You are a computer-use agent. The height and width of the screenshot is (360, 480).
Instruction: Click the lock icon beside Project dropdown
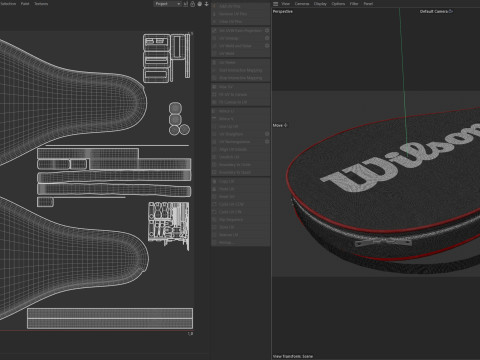[193, 4]
